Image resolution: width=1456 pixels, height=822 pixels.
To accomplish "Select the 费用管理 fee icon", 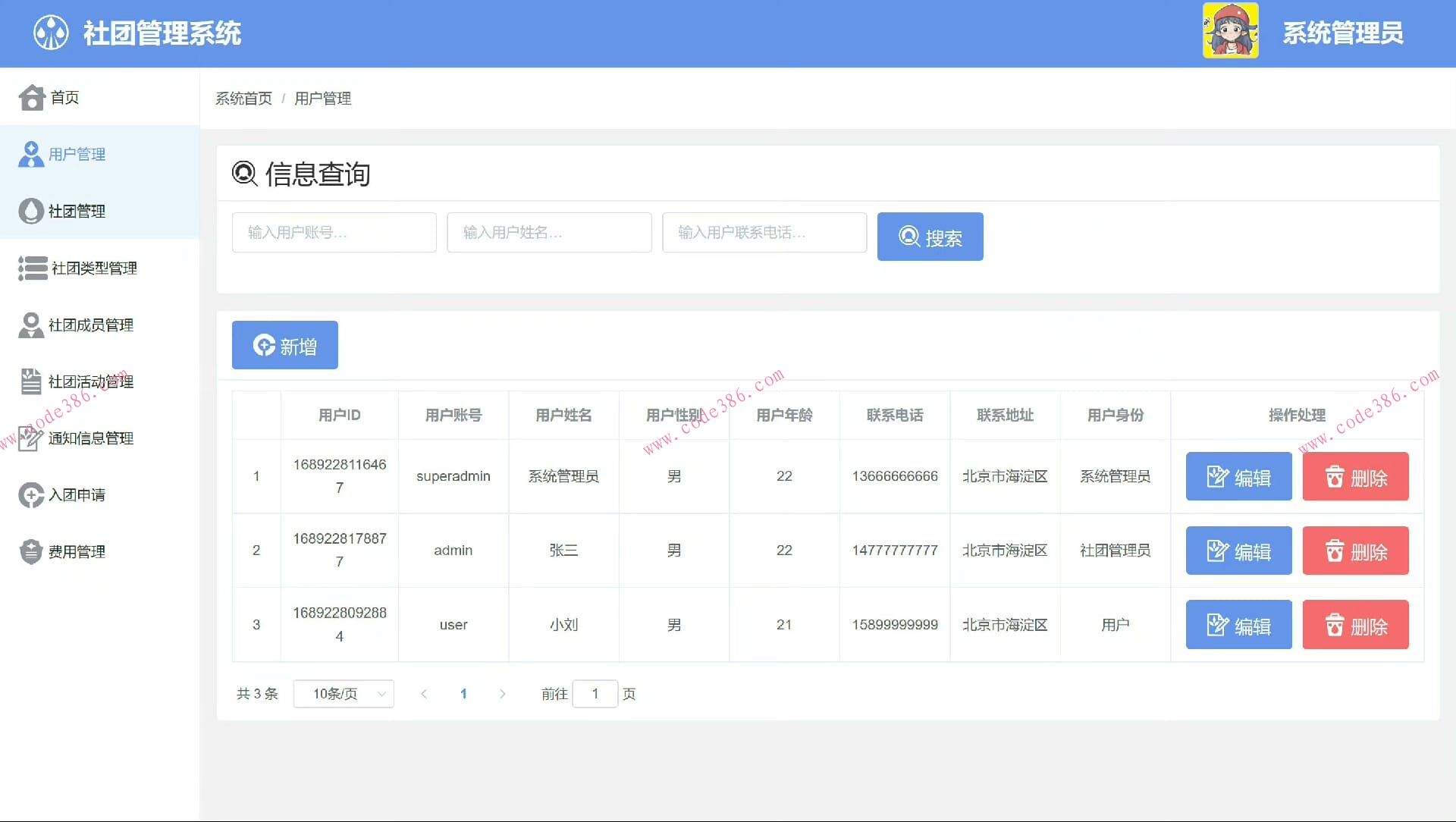I will pyautogui.click(x=31, y=551).
